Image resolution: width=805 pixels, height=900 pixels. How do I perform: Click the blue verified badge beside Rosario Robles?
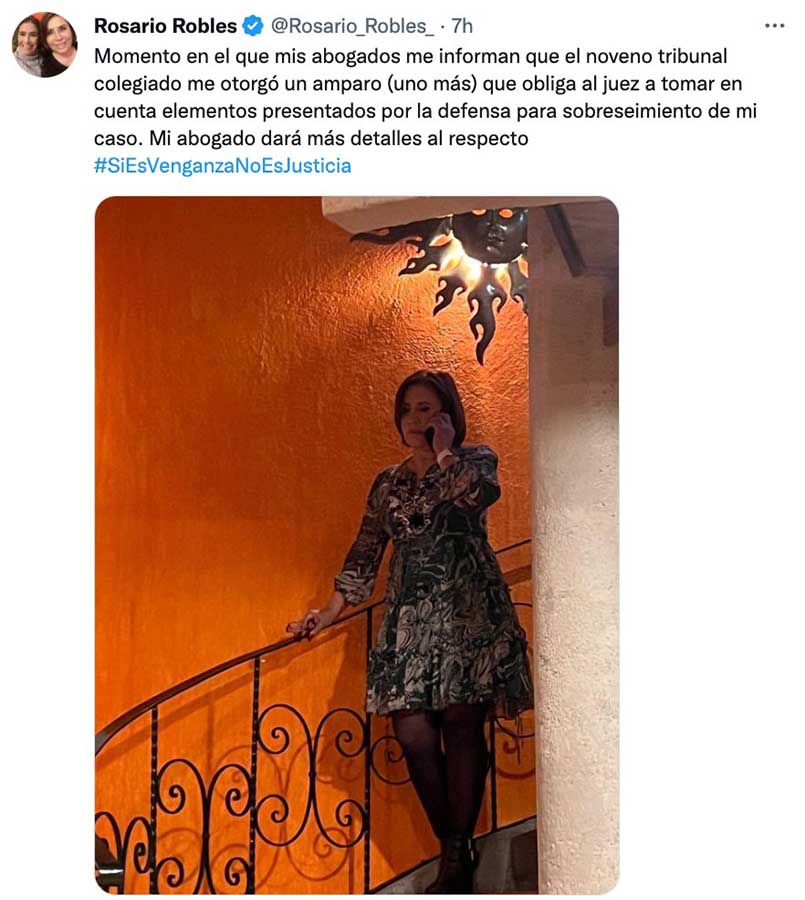[253, 26]
